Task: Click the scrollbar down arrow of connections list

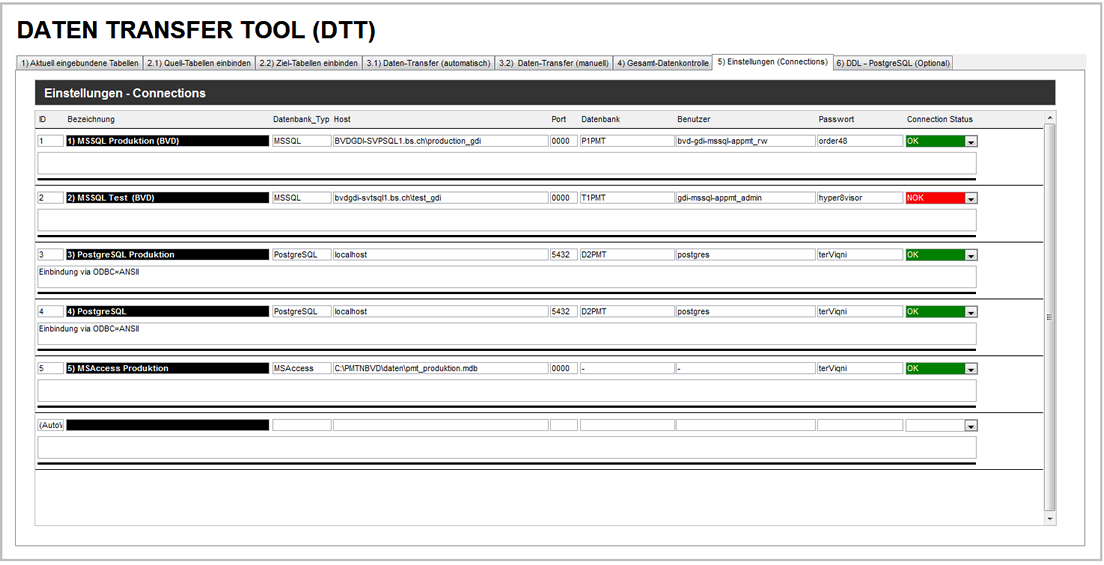Action: click(1049, 519)
